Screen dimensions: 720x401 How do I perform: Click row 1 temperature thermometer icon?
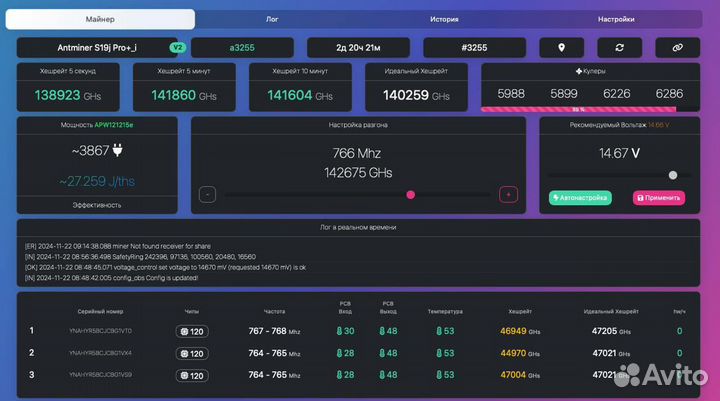click(x=437, y=331)
